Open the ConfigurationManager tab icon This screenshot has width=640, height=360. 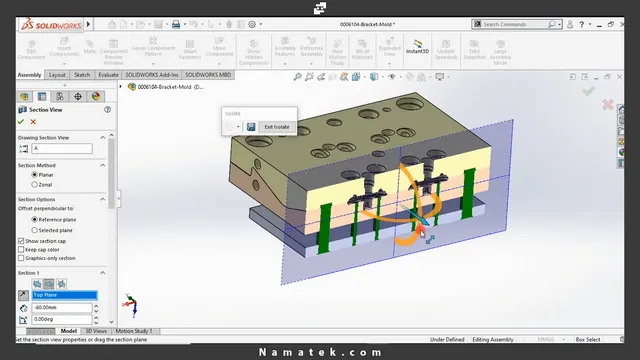(60, 96)
